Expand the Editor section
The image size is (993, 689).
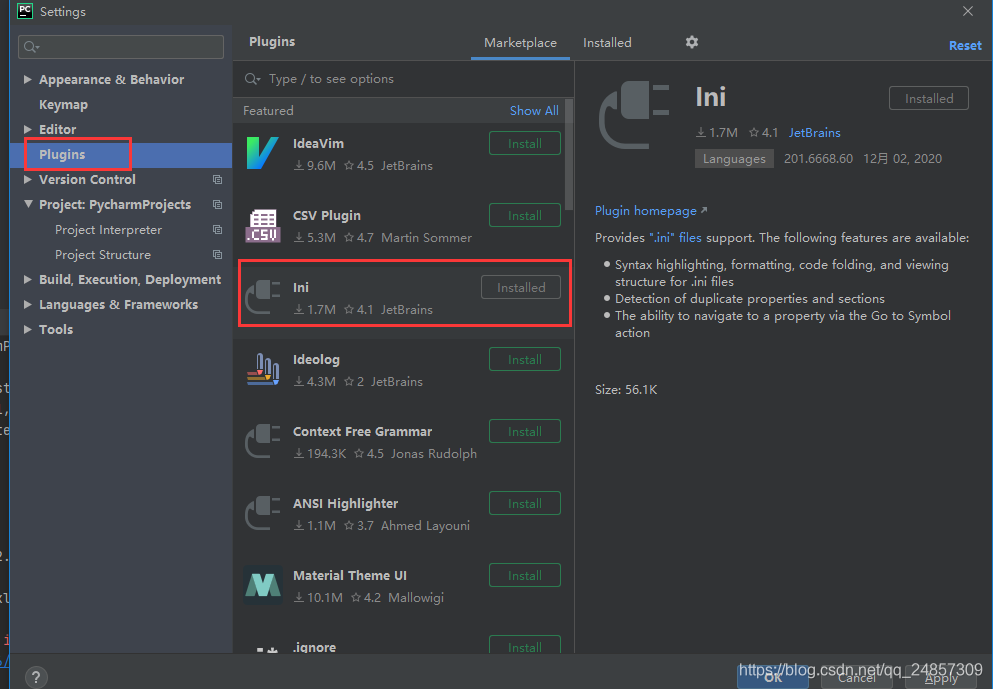26,129
